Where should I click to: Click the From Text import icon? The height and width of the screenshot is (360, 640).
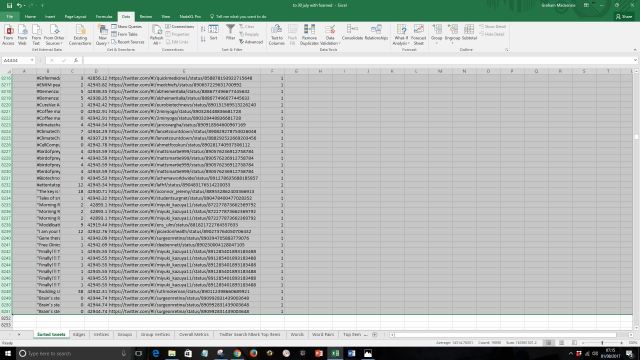(36, 34)
